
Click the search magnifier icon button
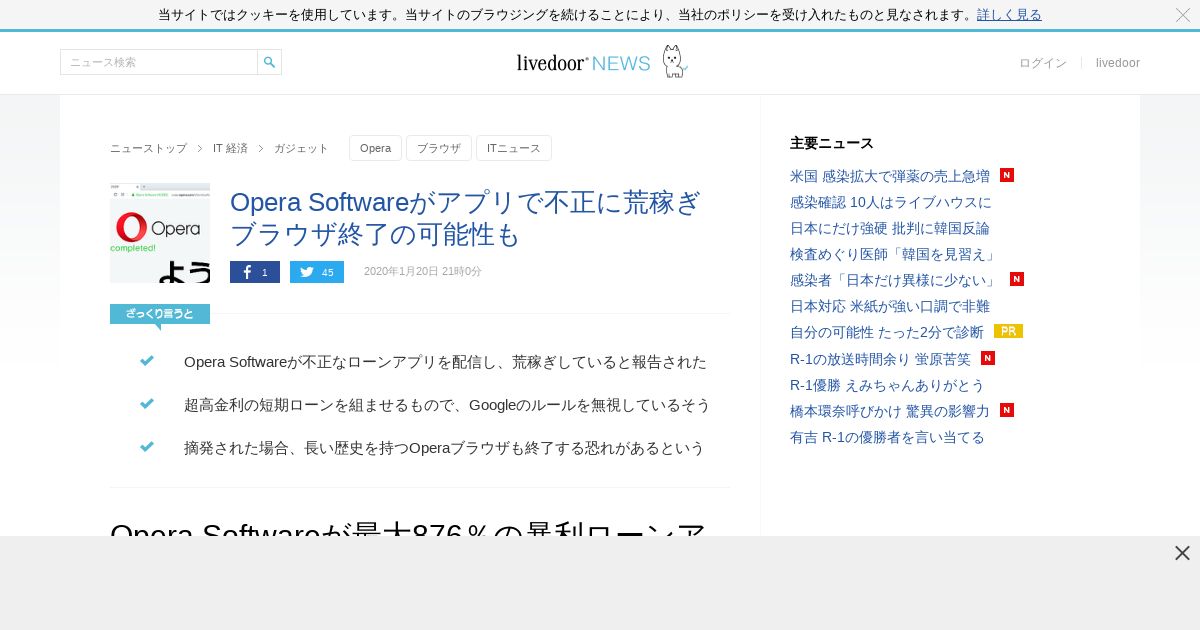pos(269,62)
